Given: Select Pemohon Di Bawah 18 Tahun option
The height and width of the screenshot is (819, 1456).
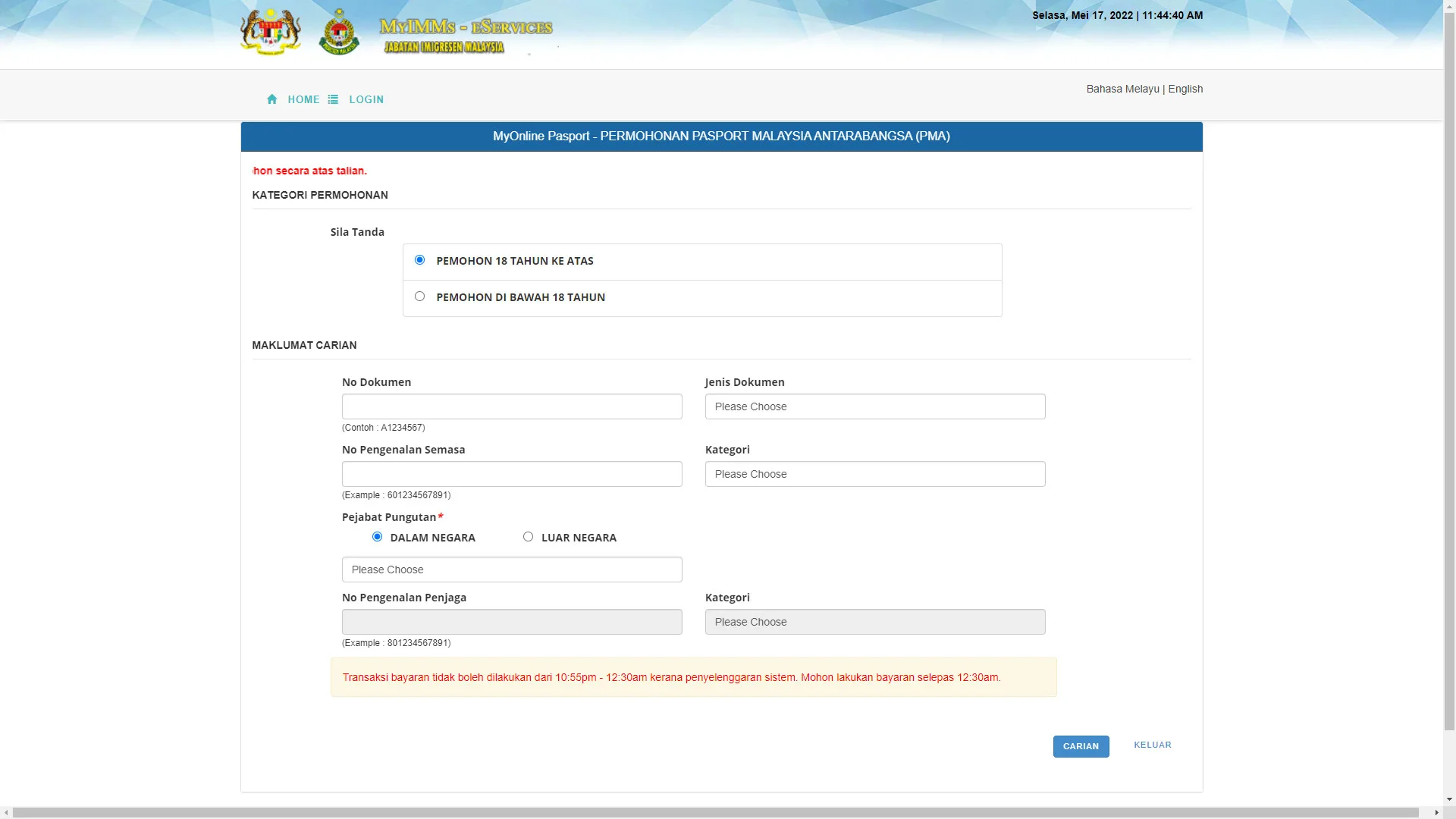Looking at the screenshot, I should [419, 297].
